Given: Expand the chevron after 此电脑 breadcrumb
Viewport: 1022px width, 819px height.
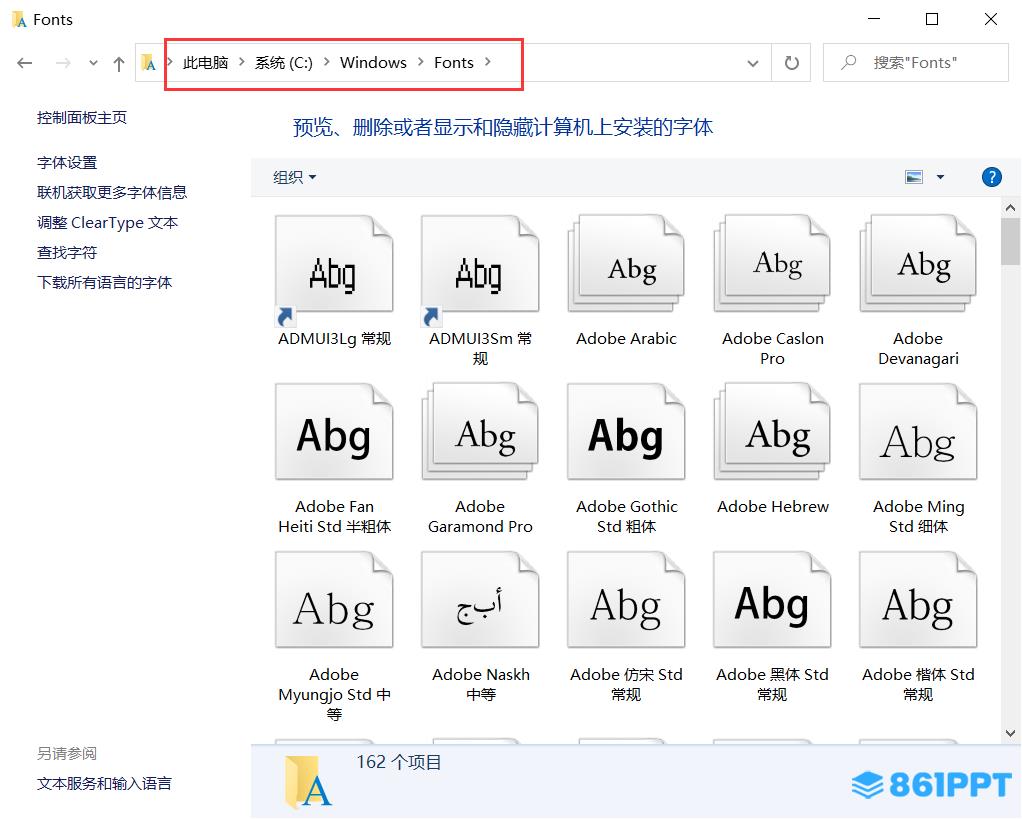Looking at the screenshot, I should coord(242,62).
